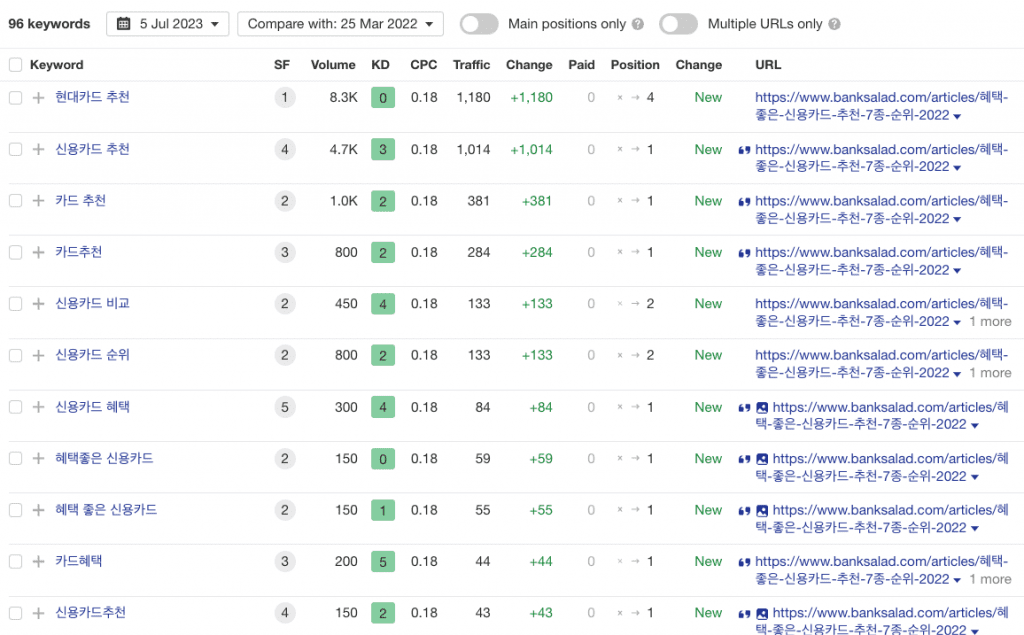Viewport: 1024px width, 635px height.
Task: Open the 5 Jul 2023 date picker
Action: 167,24
